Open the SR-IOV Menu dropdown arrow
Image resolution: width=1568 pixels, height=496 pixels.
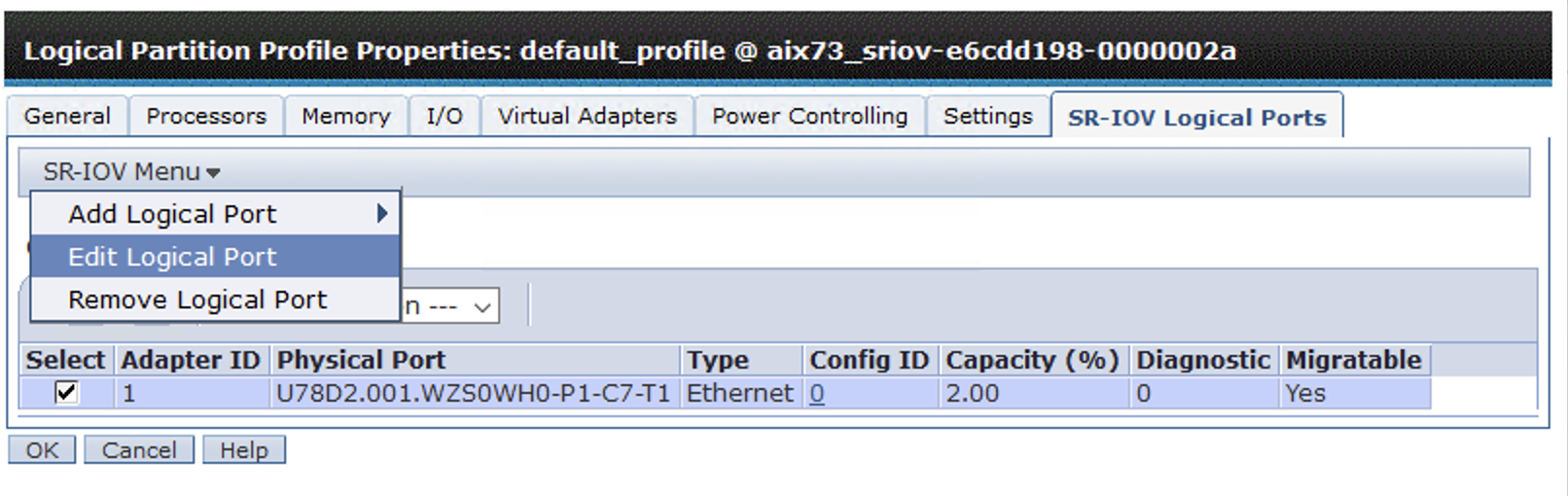[213, 173]
